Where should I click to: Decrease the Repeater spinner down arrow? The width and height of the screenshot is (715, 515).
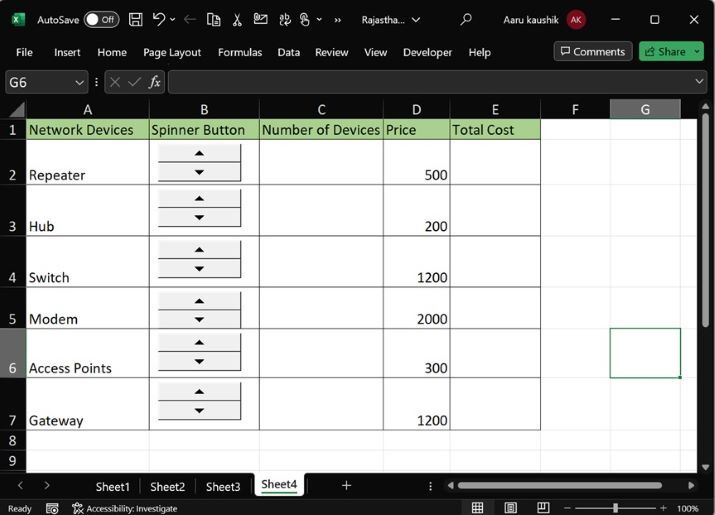pyautogui.click(x=199, y=172)
